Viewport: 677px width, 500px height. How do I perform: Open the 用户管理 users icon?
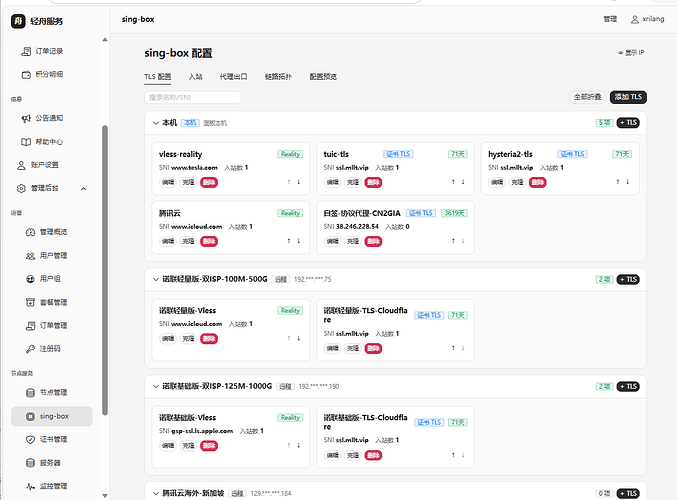(30, 256)
